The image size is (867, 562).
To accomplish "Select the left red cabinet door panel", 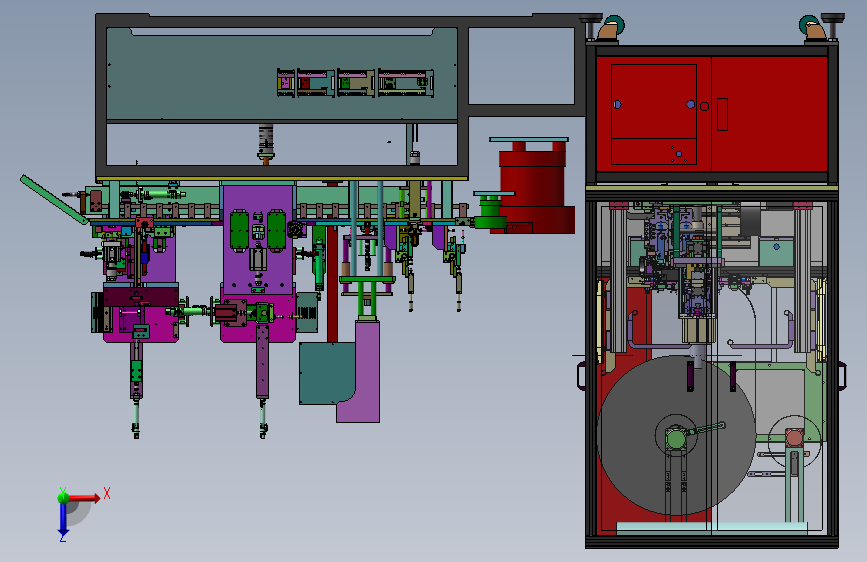I will pos(654,115).
